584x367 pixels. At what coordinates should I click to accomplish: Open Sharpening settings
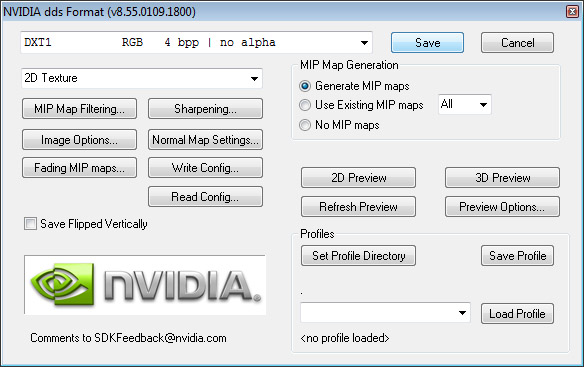(205, 109)
